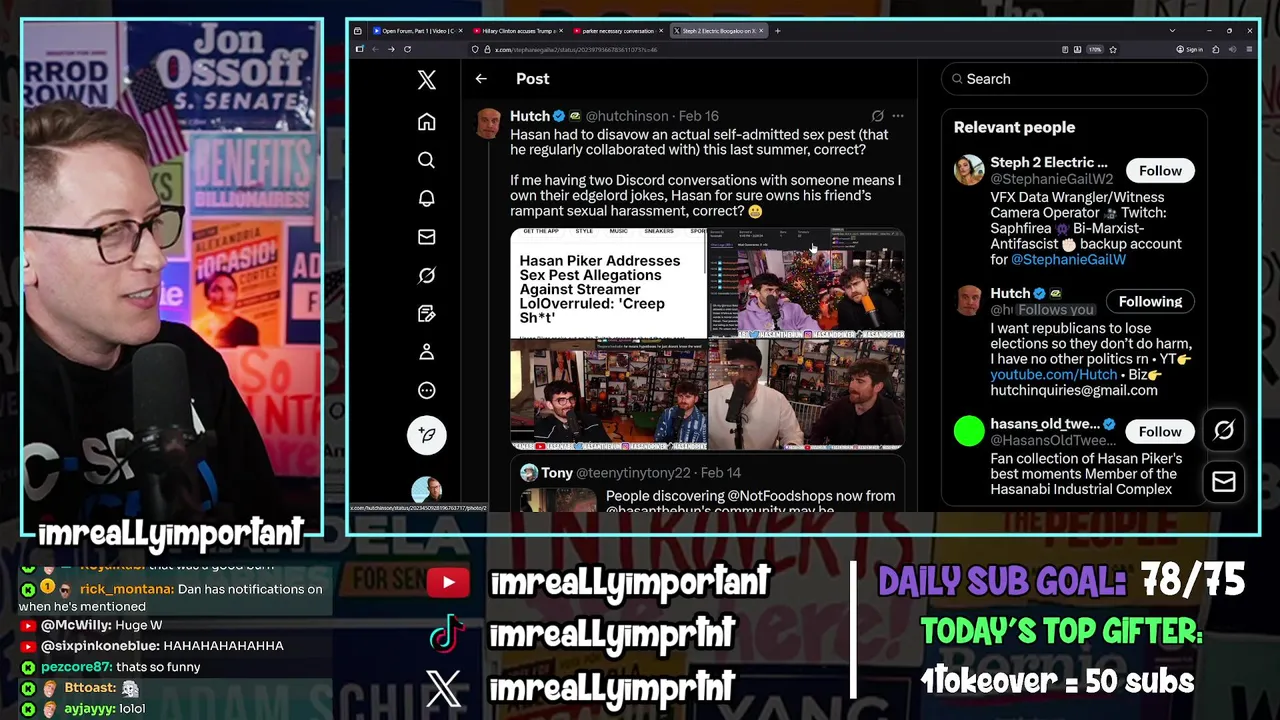Open top-right Christmas tree stream image
The image size is (1280, 720).
point(806,283)
